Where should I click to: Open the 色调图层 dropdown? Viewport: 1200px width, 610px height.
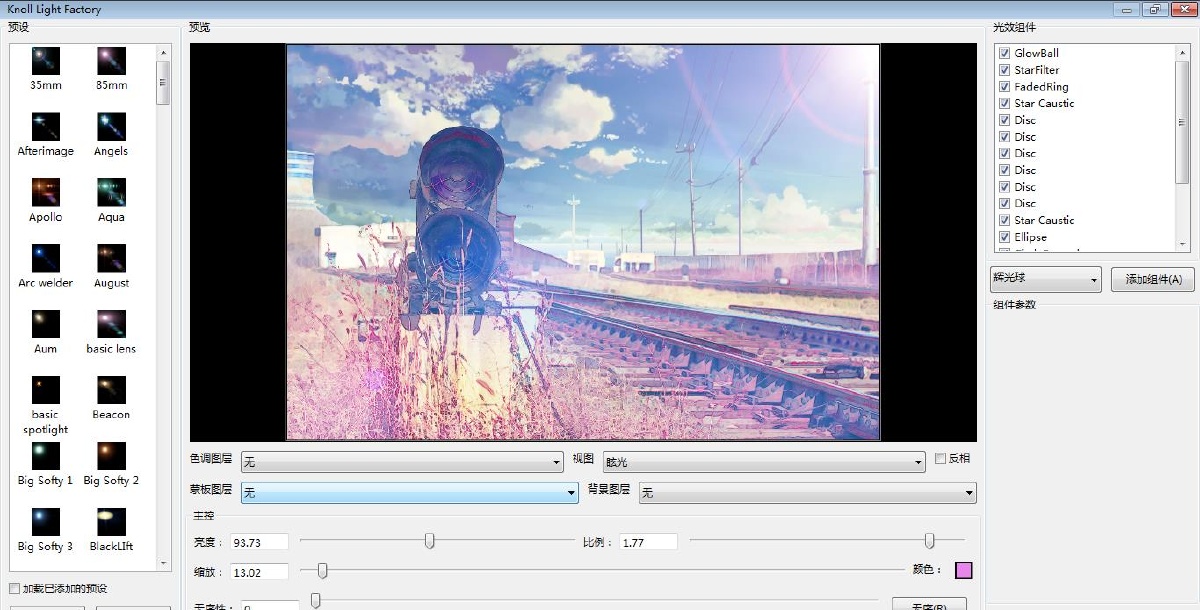coord(403,462)
